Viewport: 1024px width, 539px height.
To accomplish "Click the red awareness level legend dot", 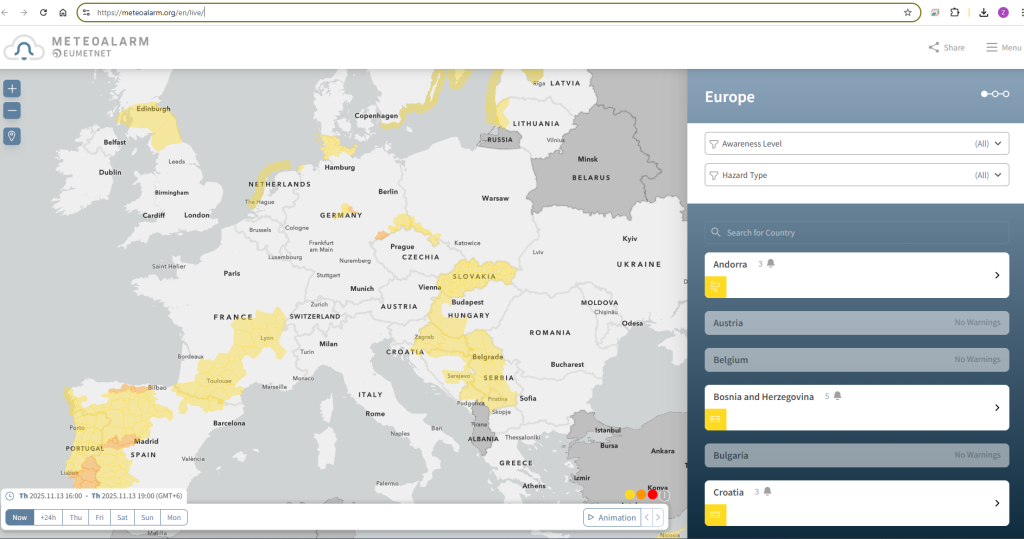I will pos(653,494).
